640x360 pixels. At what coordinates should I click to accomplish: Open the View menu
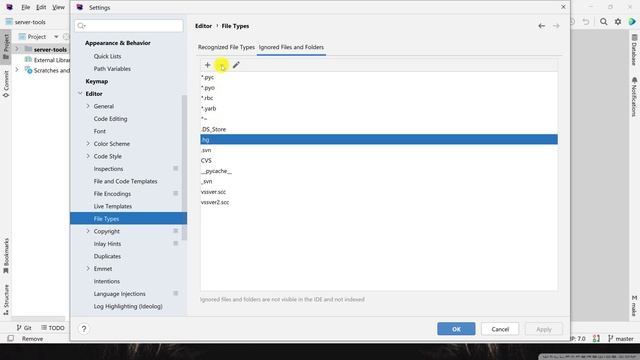point(58,7)
